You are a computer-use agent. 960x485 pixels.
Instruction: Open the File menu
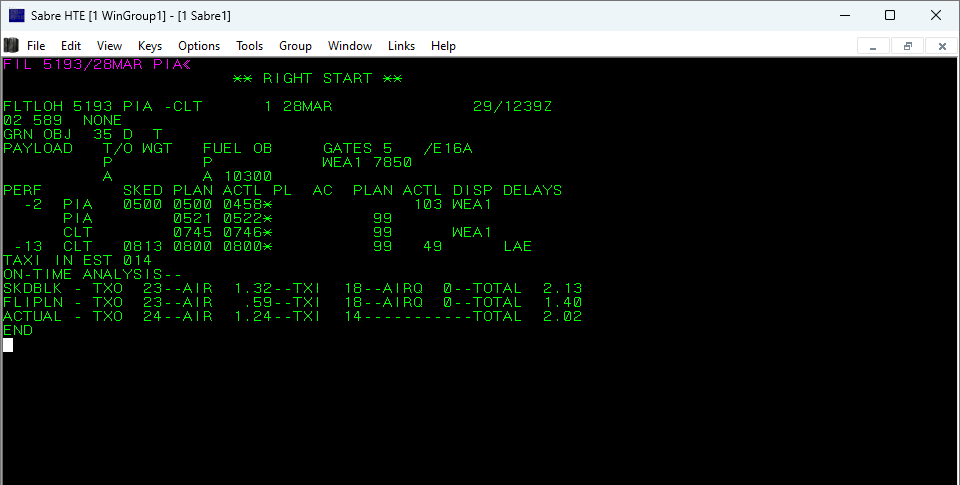pos(36,46)
